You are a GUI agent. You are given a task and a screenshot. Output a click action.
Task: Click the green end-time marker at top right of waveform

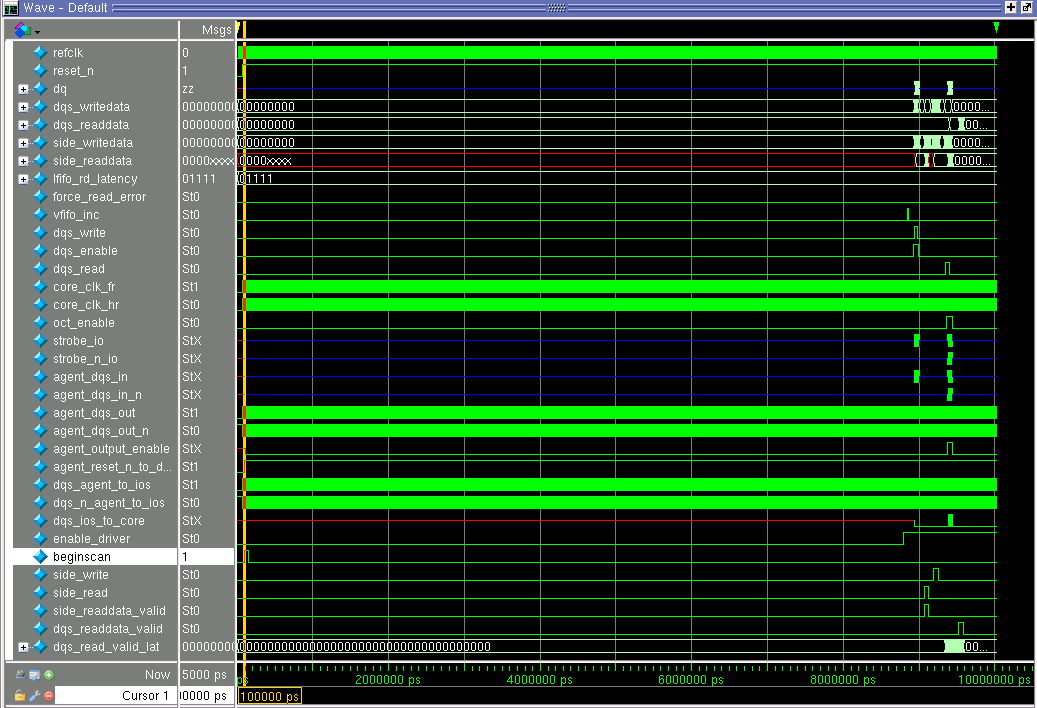tap(996, 27)
